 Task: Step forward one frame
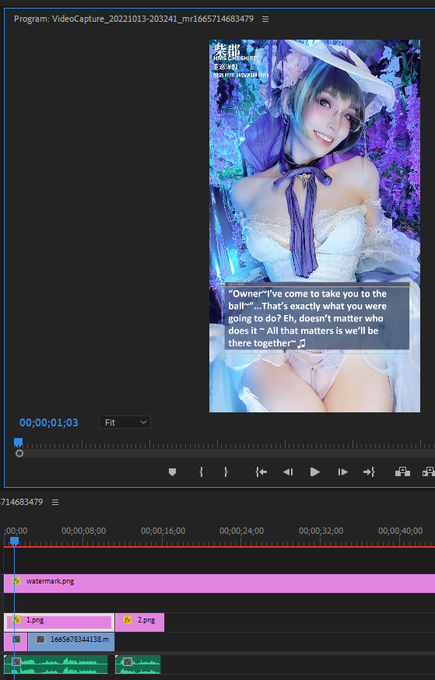(x=343, y=472)
